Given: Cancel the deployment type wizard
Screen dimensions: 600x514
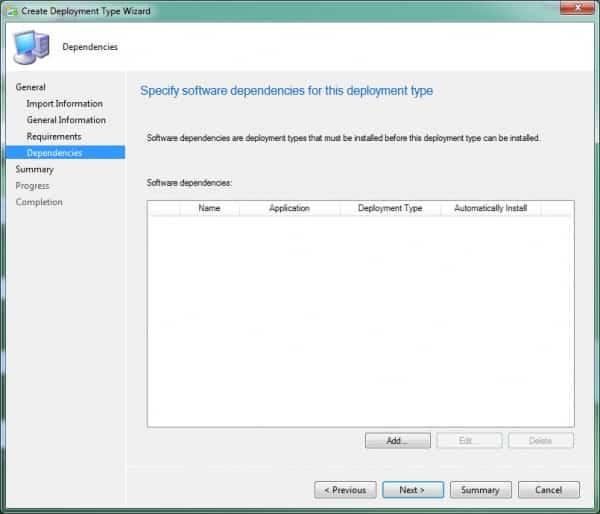Looking at the screenshot, I should [548, 490].
